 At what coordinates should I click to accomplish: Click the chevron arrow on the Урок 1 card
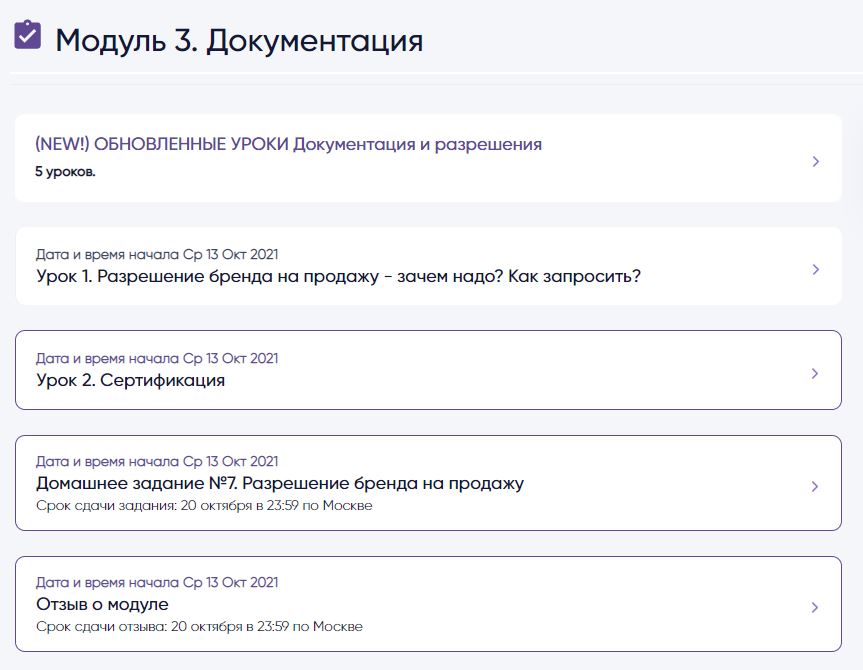pos(816,269)
